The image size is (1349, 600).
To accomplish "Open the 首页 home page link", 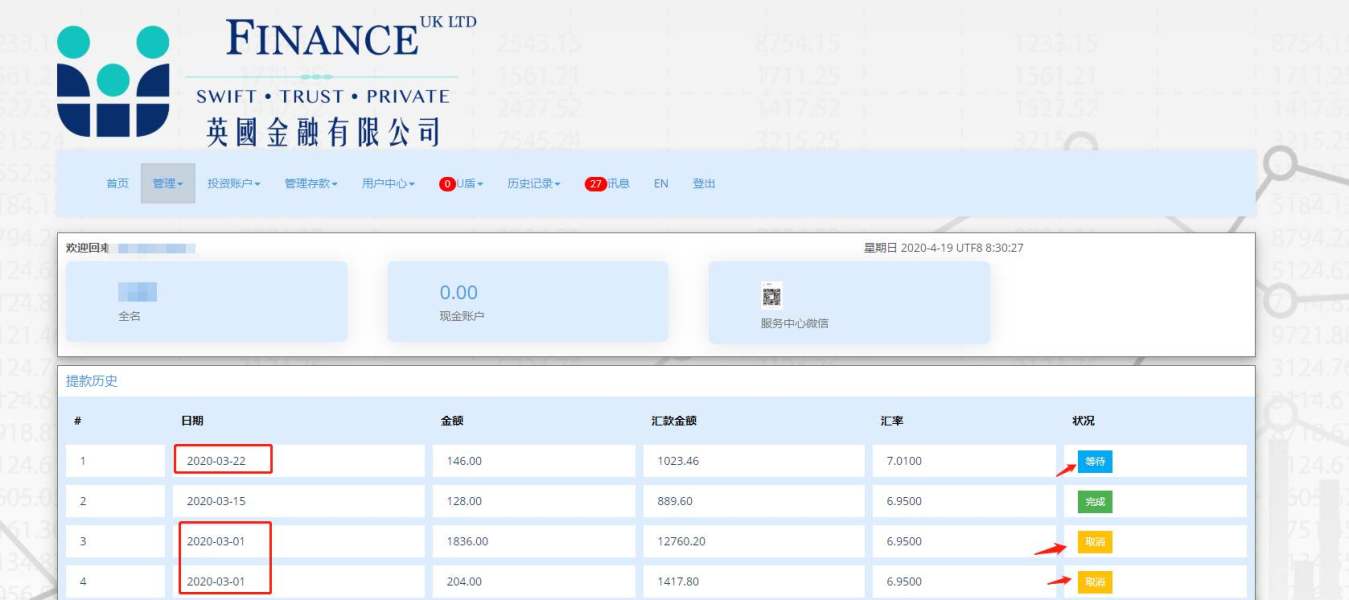I will (117, 184).
